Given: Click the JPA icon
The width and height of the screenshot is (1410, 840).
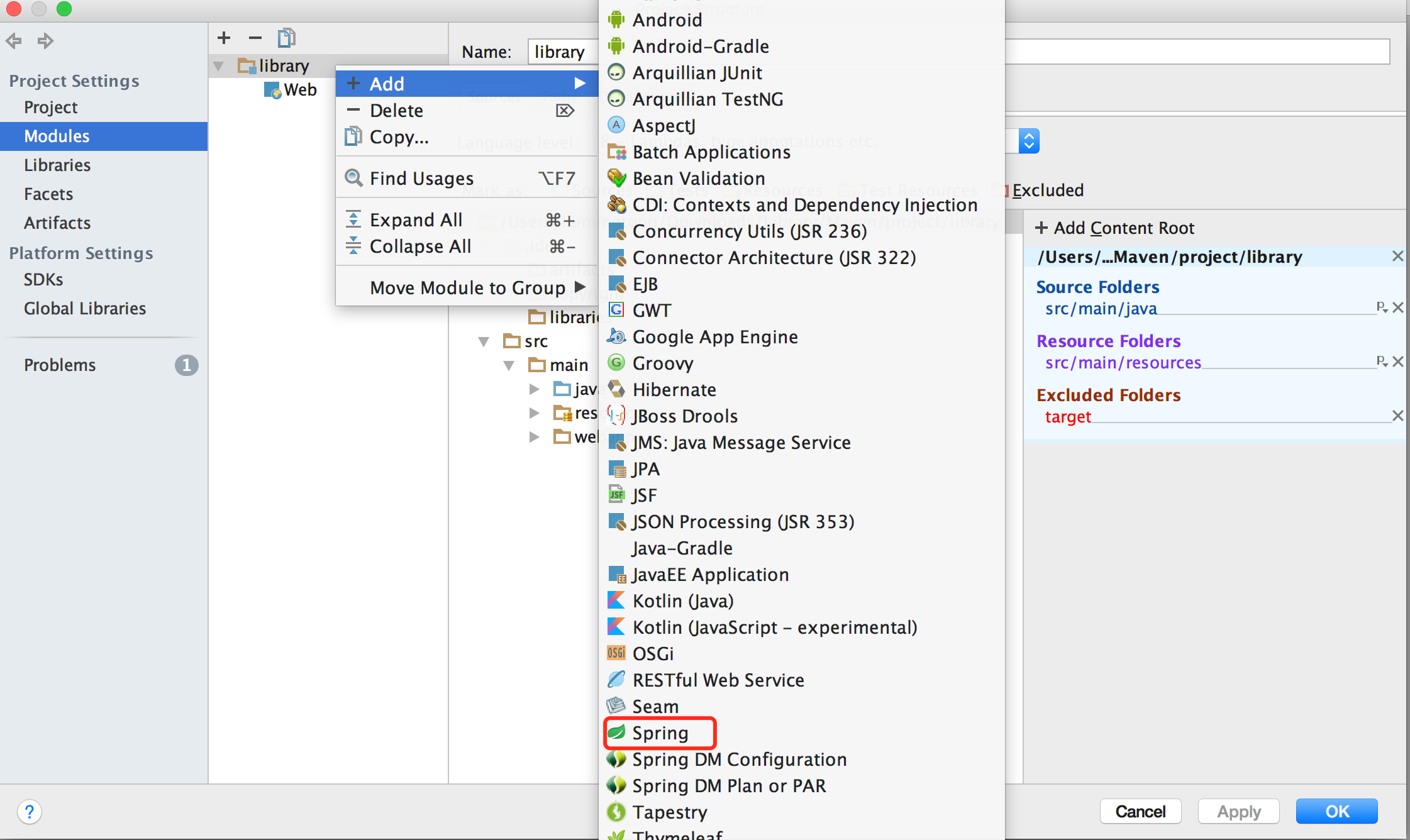Looking at the screenshot, I should pyautogui.click(x=616, y=468).
